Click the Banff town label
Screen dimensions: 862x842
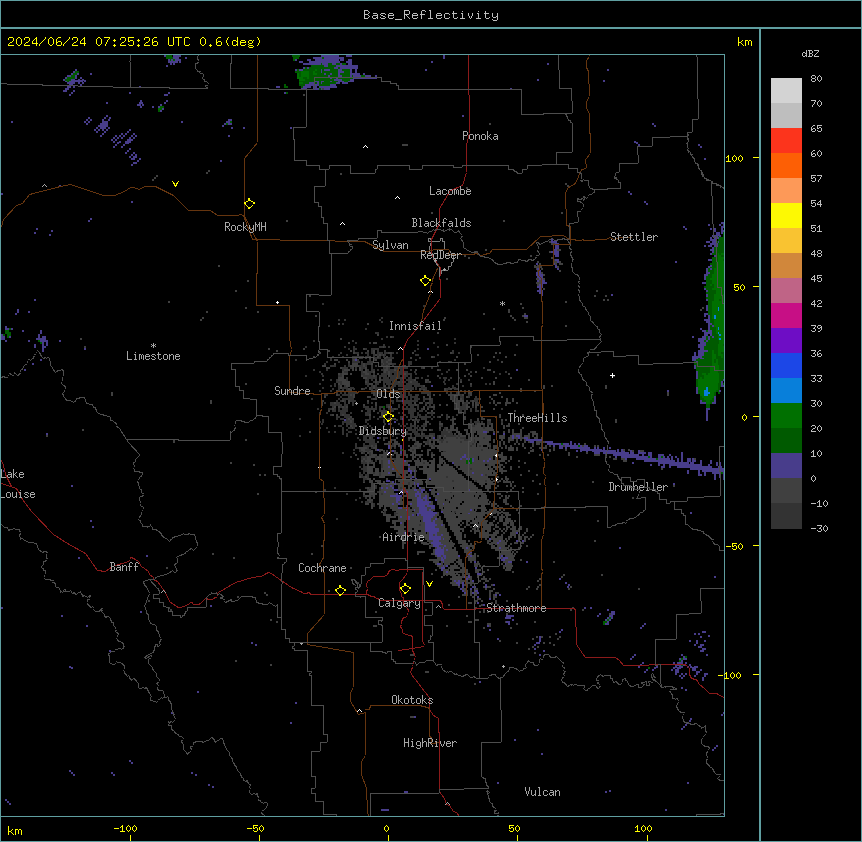coord(124,567)
